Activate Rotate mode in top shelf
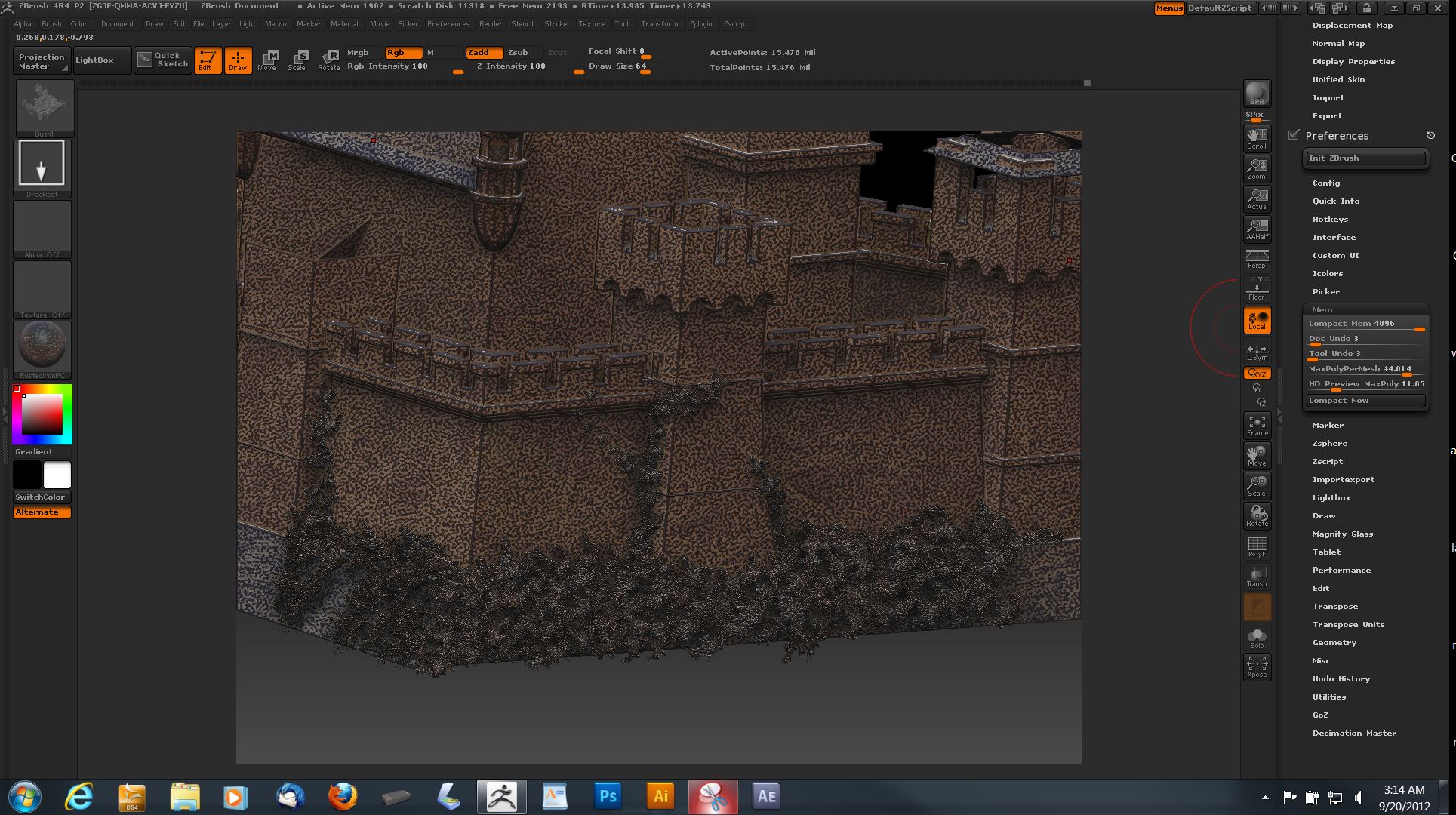 (328, 60)
